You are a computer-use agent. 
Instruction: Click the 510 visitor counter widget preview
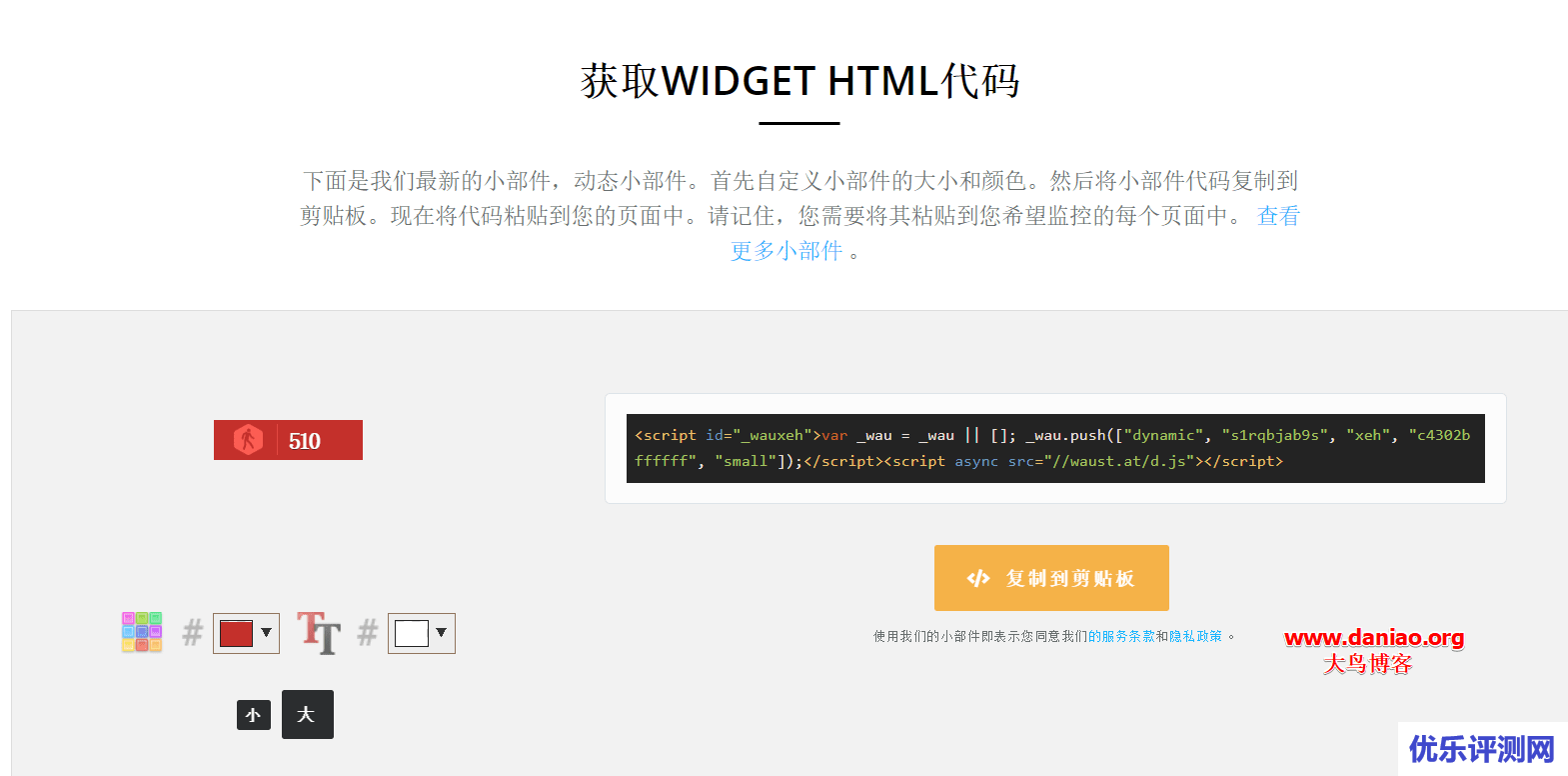(288, 440)
